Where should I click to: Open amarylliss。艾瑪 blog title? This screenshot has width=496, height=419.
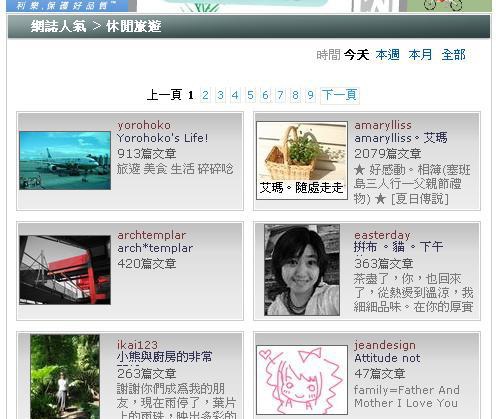point(401,138)
